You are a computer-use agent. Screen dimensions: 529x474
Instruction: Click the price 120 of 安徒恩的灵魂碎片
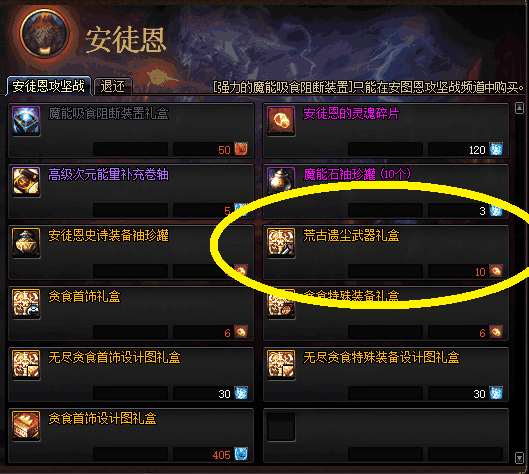point(477,150)
